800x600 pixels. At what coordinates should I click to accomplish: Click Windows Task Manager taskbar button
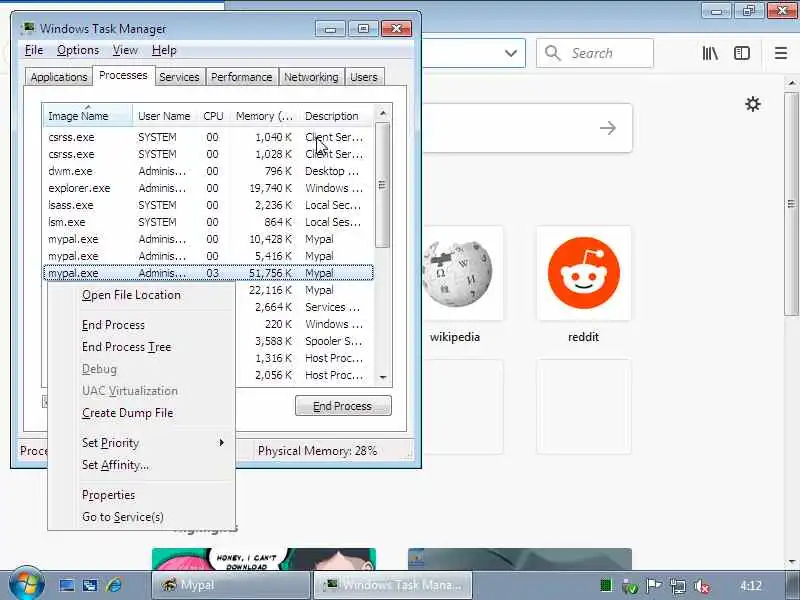click(x=393, y=585)
